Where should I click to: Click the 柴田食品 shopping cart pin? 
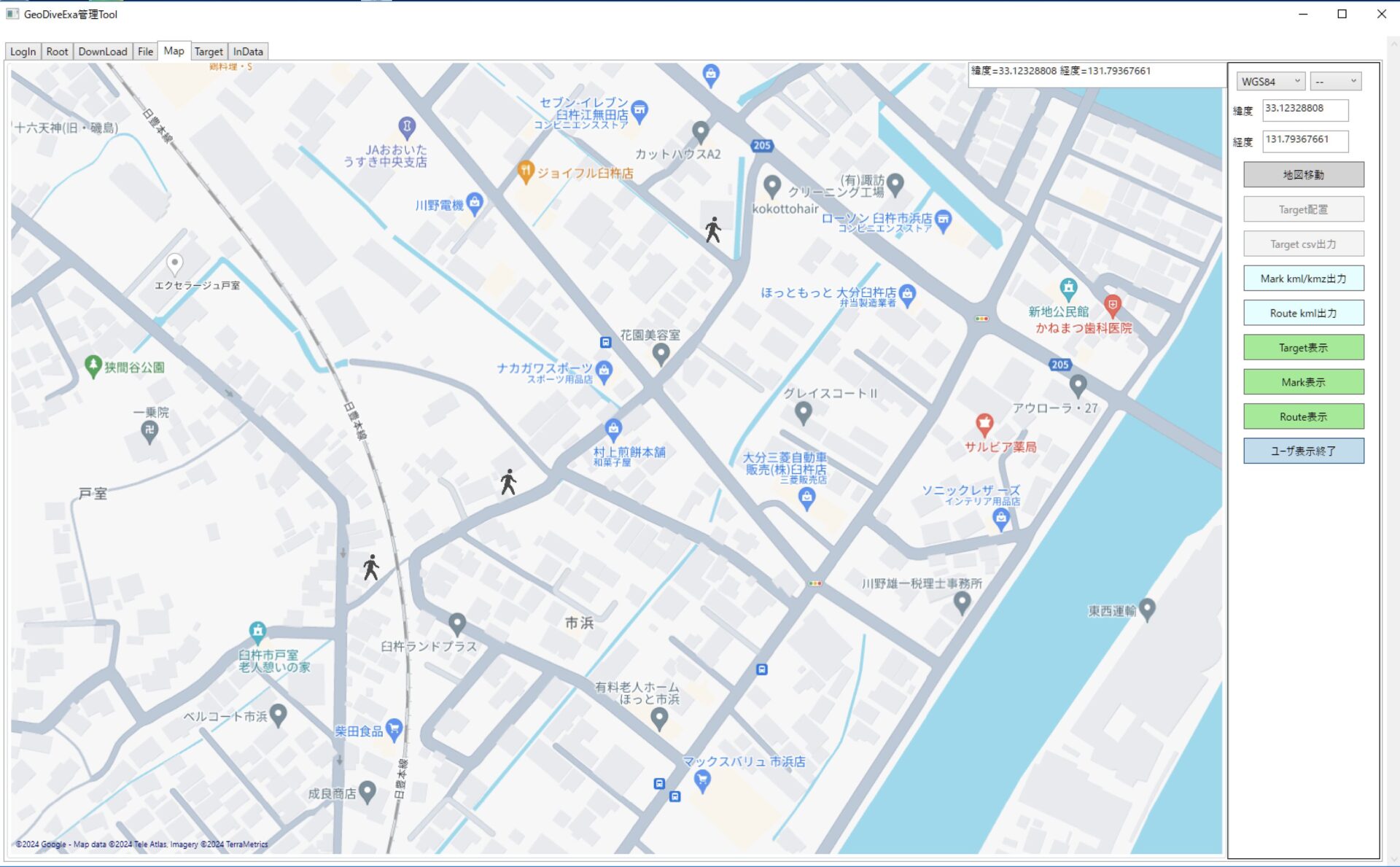tap(394, 729)
